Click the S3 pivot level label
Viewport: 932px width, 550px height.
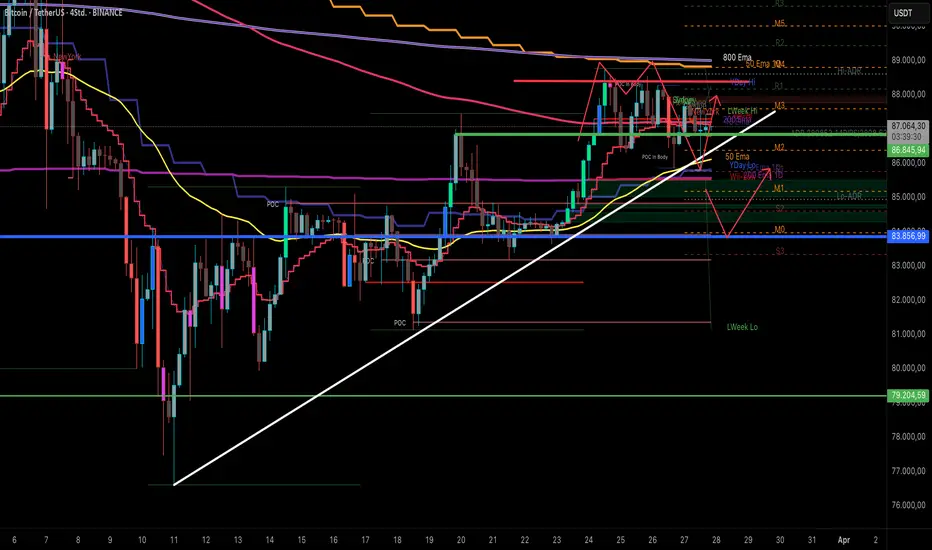pos(780,252)
